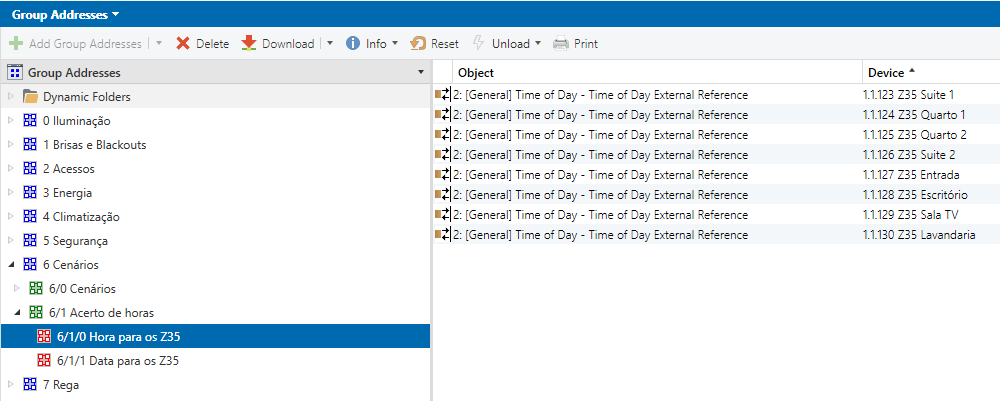Image resolution: width=1000 pixels, height=401 pixels.
Task: Click the Unload lightning icon
Action: [x=479, y=44]
